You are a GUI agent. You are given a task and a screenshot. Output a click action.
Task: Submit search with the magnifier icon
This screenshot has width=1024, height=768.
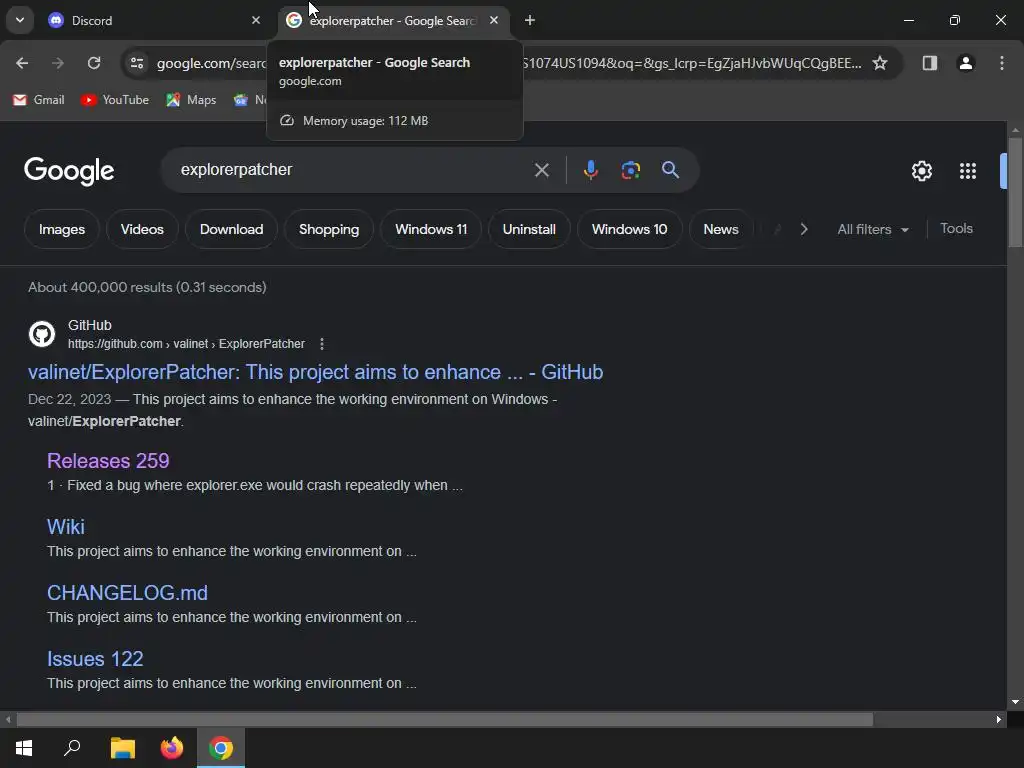(670, 170)
